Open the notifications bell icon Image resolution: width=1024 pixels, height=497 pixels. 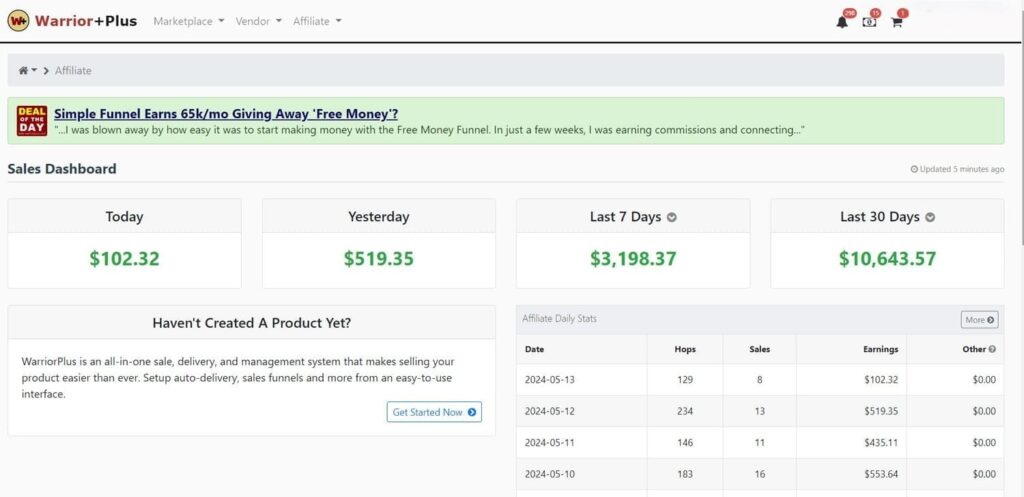point(842,22)
